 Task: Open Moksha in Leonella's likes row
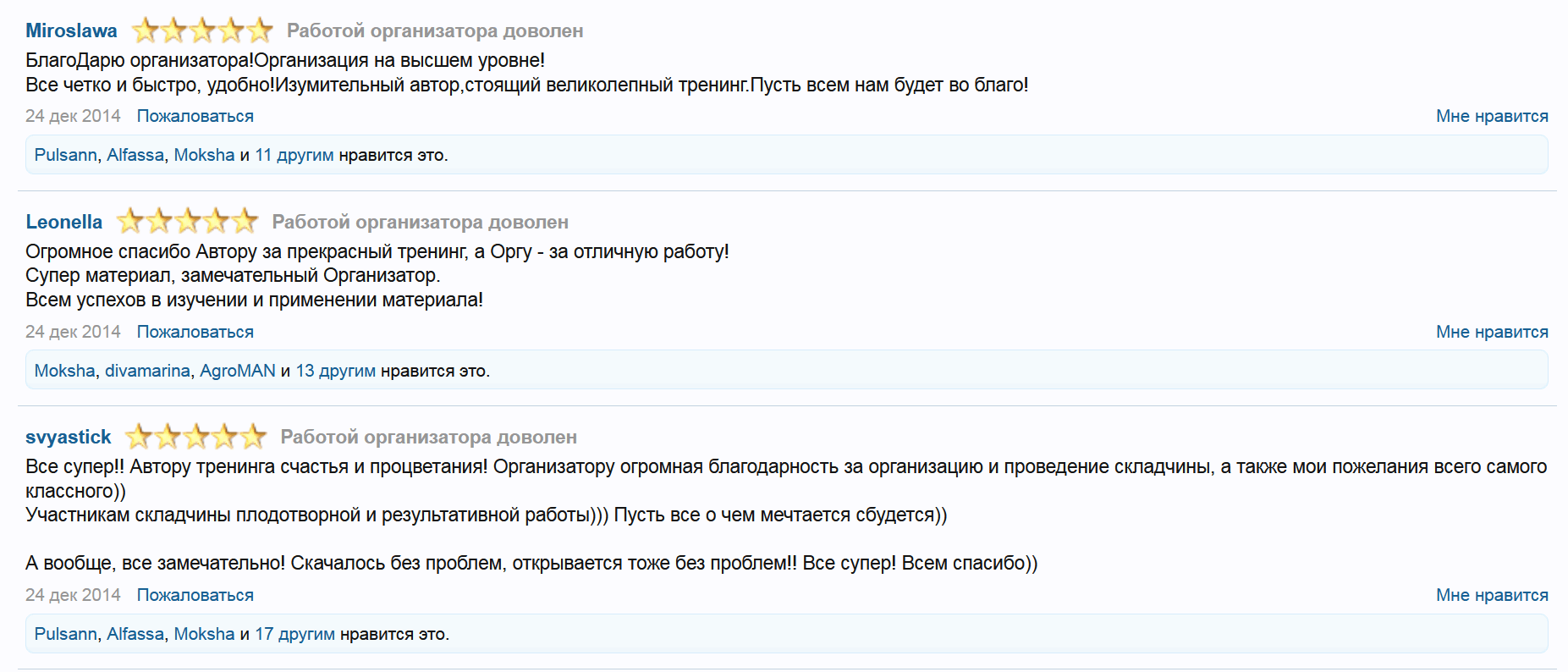64,371
